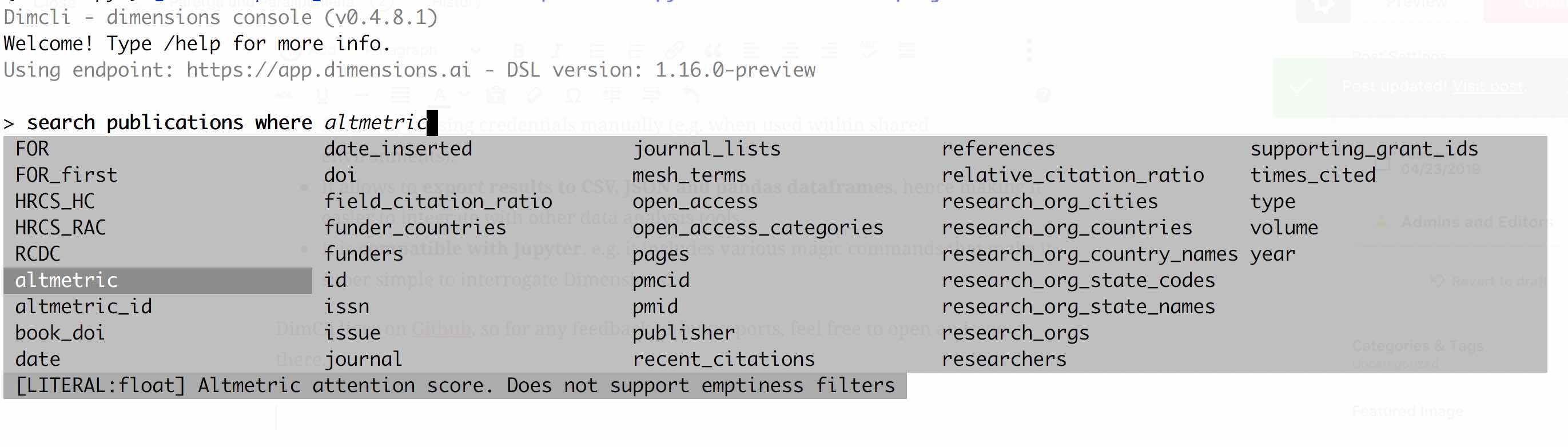Choose publisher from the autocomplete list

tap(683, 333)
